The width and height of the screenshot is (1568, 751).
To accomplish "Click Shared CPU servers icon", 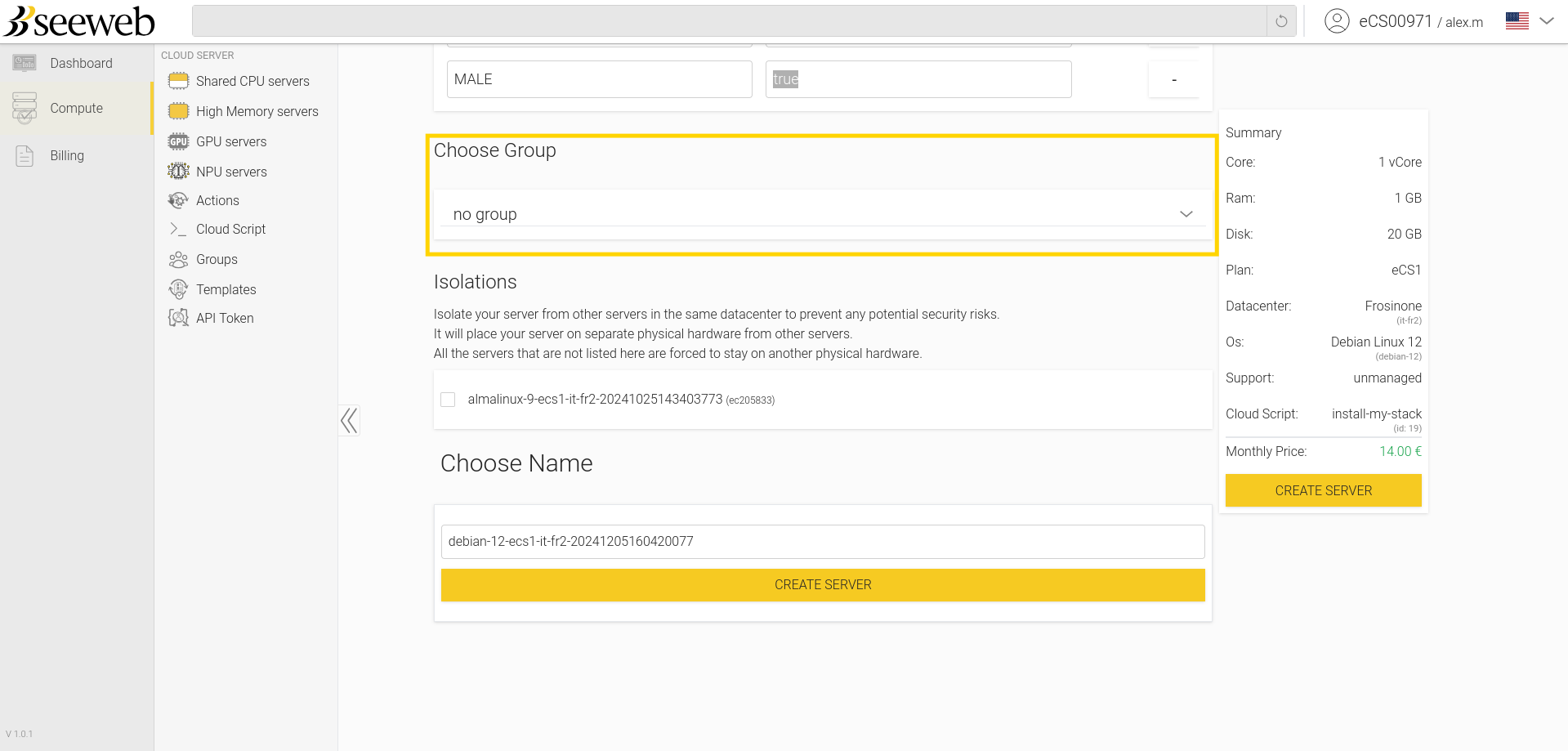I will click(x=178, y=81).
